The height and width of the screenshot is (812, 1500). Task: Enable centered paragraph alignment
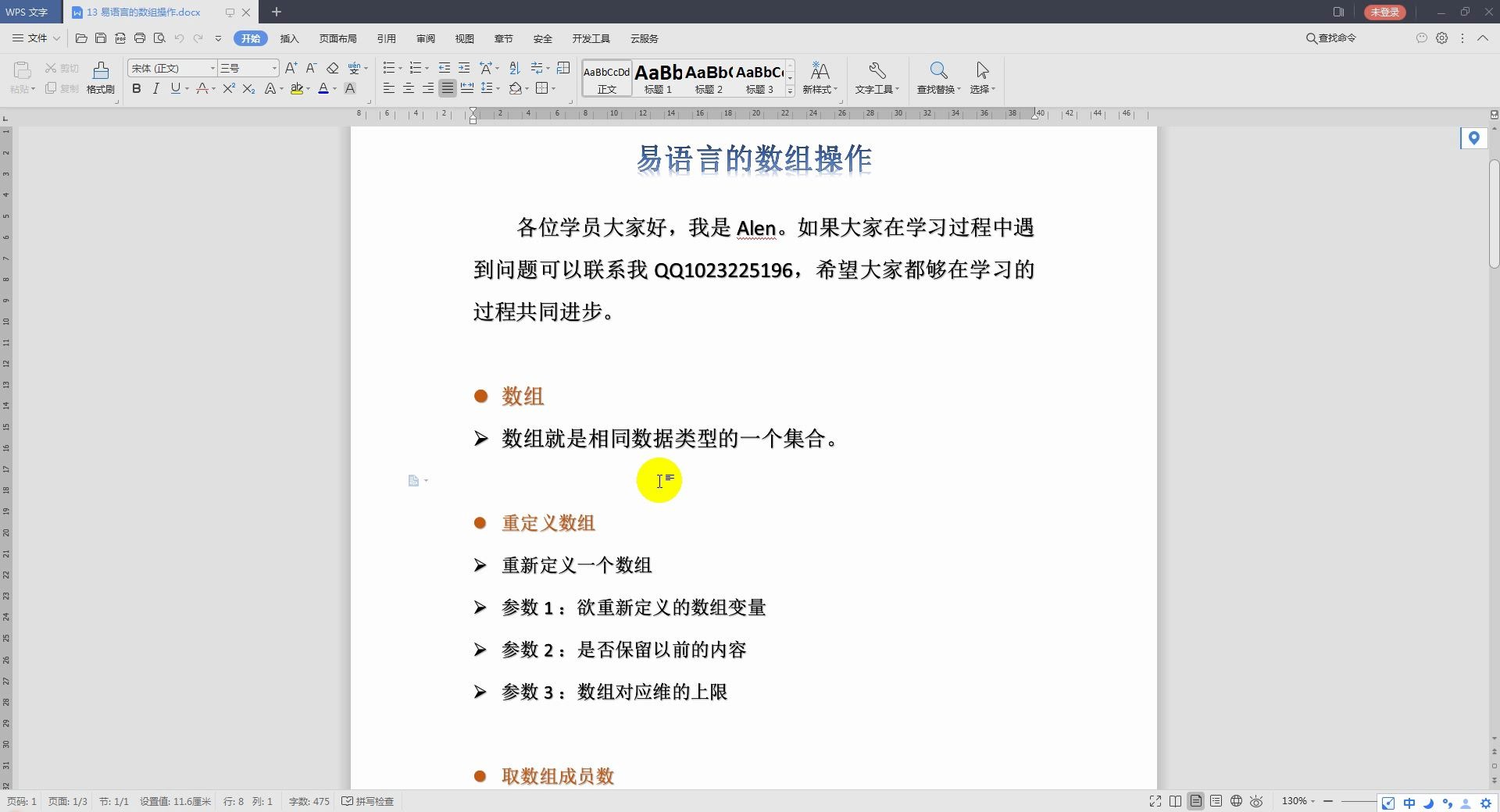click(409, 89)
